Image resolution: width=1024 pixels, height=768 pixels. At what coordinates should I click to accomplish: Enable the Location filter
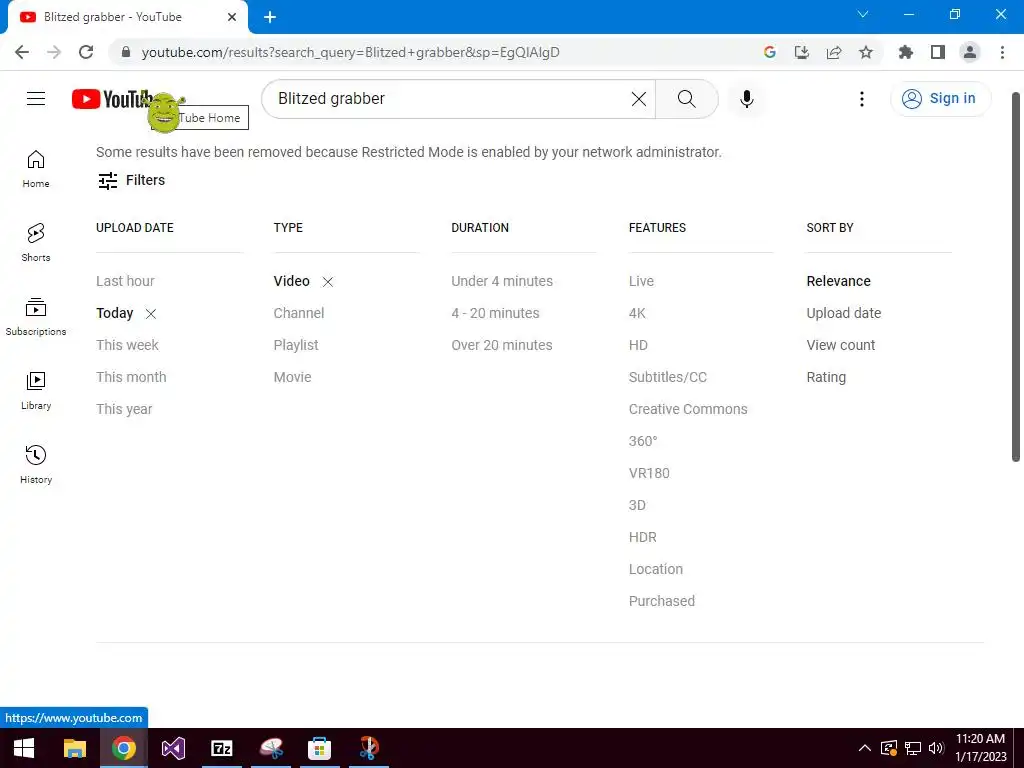656,569
